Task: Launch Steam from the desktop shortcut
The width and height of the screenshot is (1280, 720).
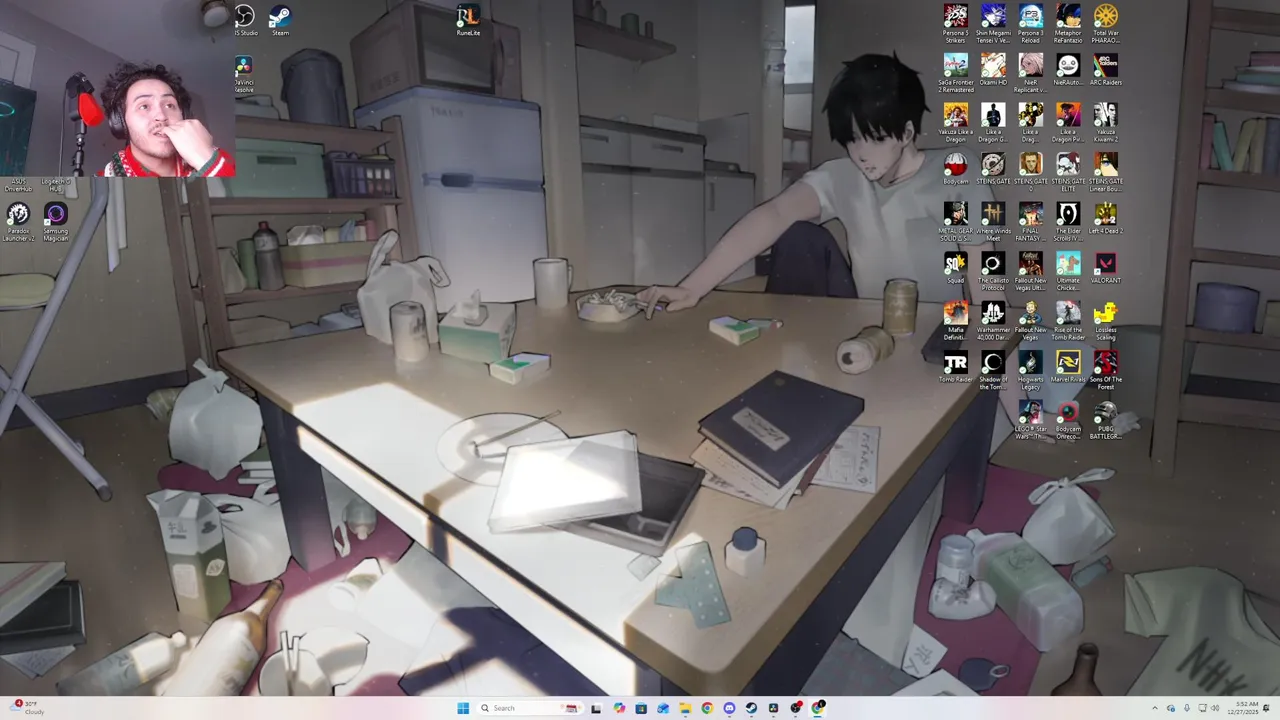Action: pyautogui.click(x=280, y=19)
